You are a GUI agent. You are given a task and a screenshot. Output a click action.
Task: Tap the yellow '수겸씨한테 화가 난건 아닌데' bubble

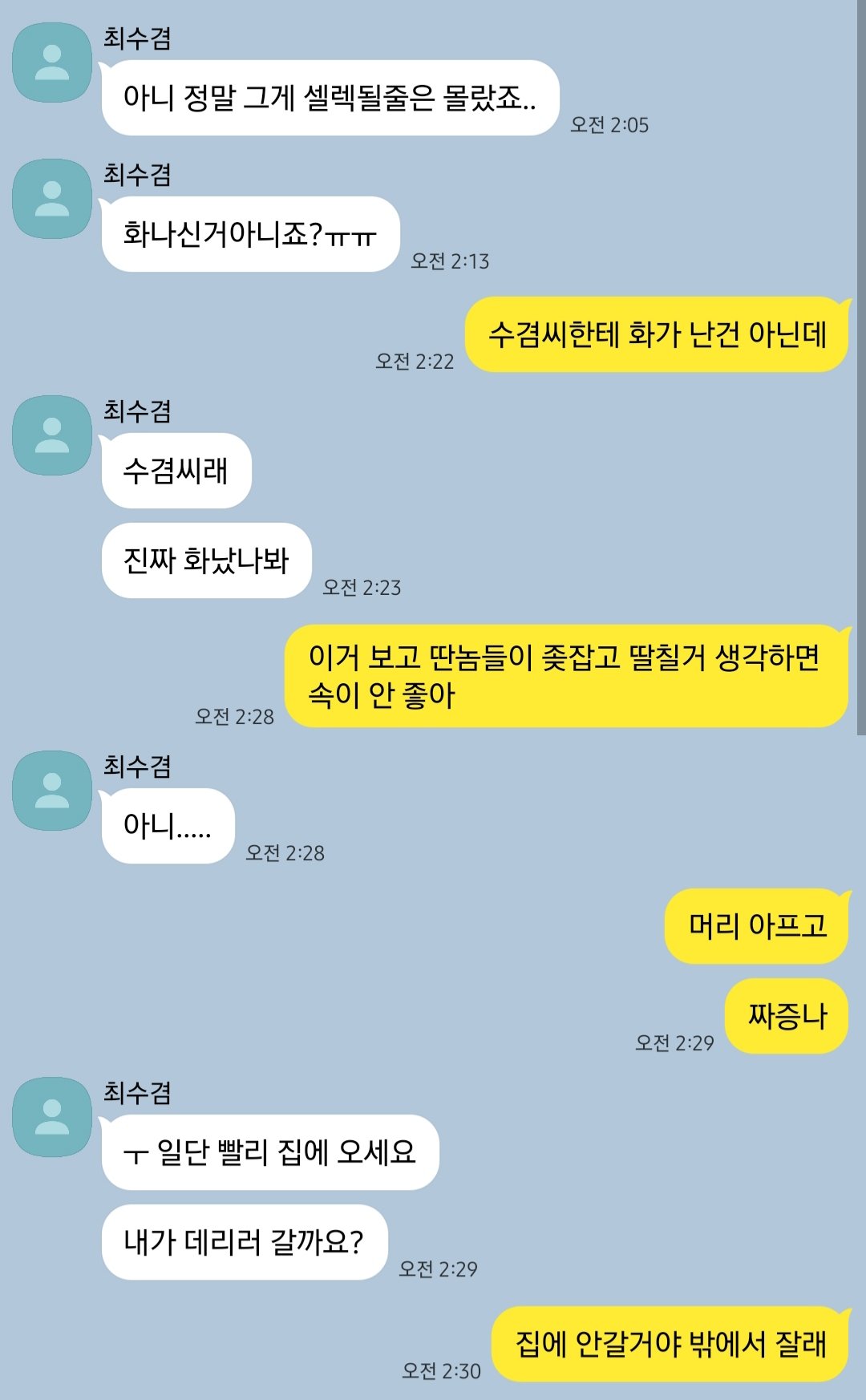click(x=657, y=334)
